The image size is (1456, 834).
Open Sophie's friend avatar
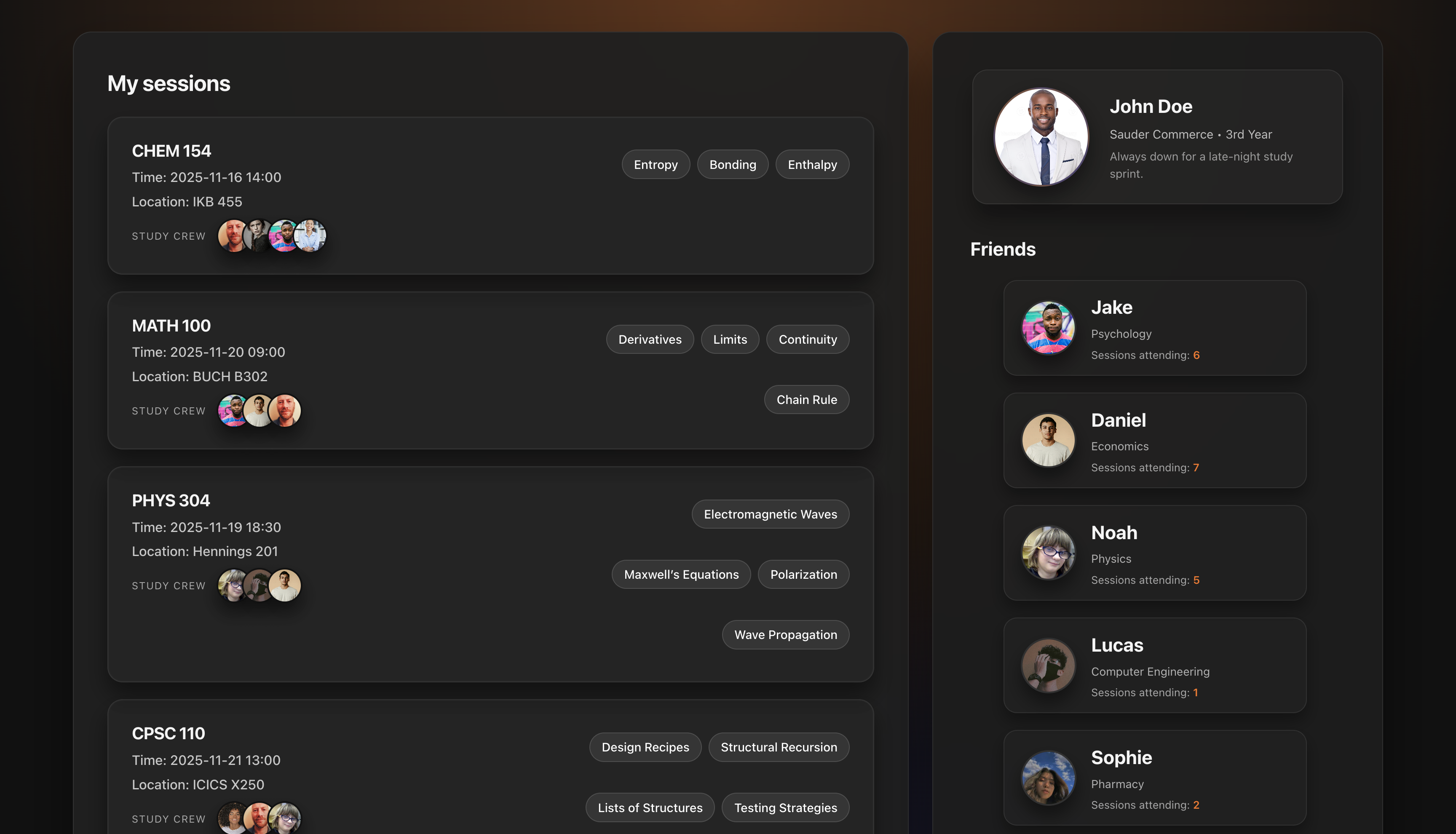pos(1048,777)
